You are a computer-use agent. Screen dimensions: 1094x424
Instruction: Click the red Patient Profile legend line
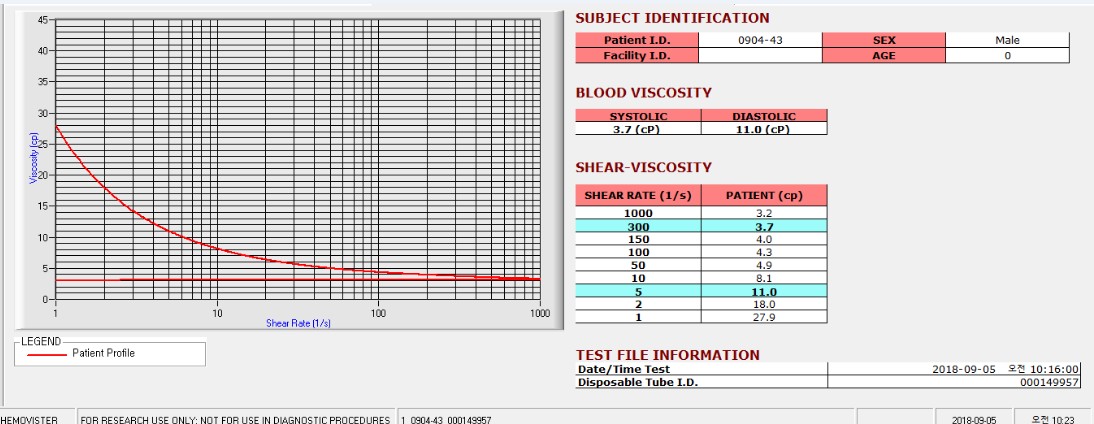point(47,354)
